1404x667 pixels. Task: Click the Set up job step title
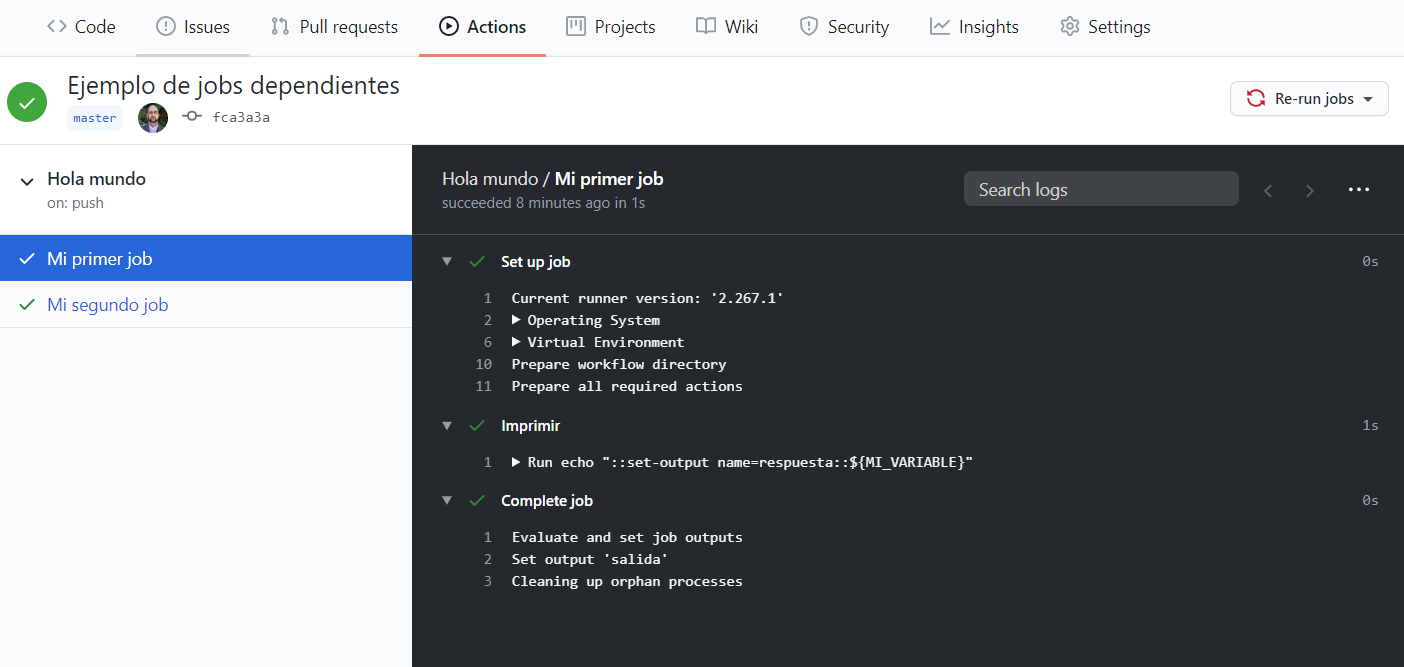pos(536,262)
